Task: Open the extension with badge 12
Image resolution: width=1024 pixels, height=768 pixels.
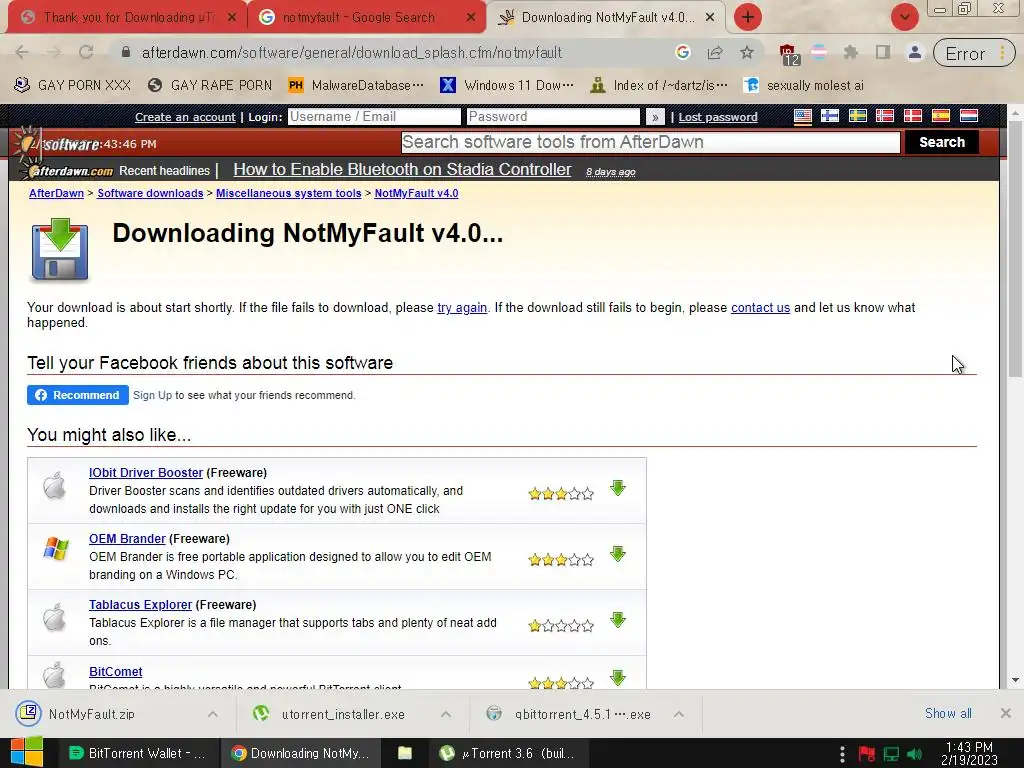Action: click(788, 54)
